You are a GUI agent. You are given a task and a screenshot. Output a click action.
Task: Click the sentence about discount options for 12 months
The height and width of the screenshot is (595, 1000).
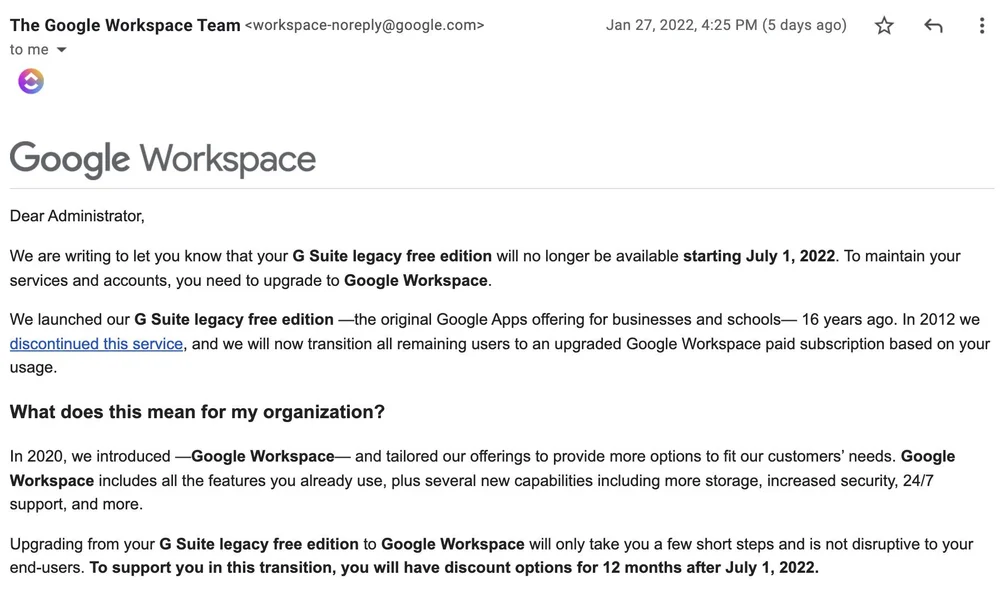[453, 568]
